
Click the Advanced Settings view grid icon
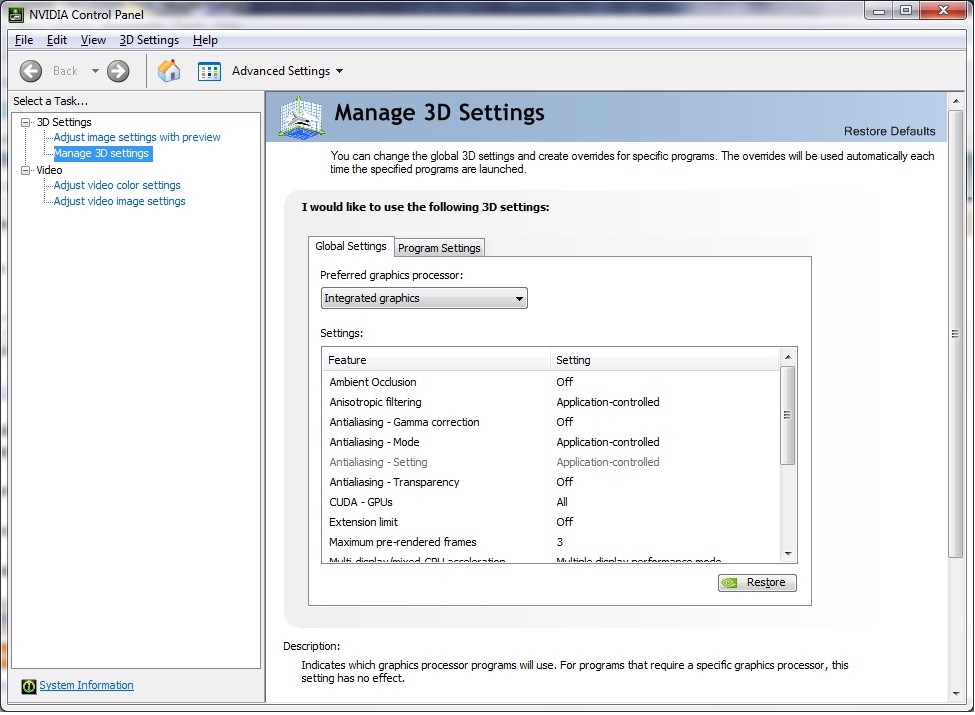click(x=210, y=72)
